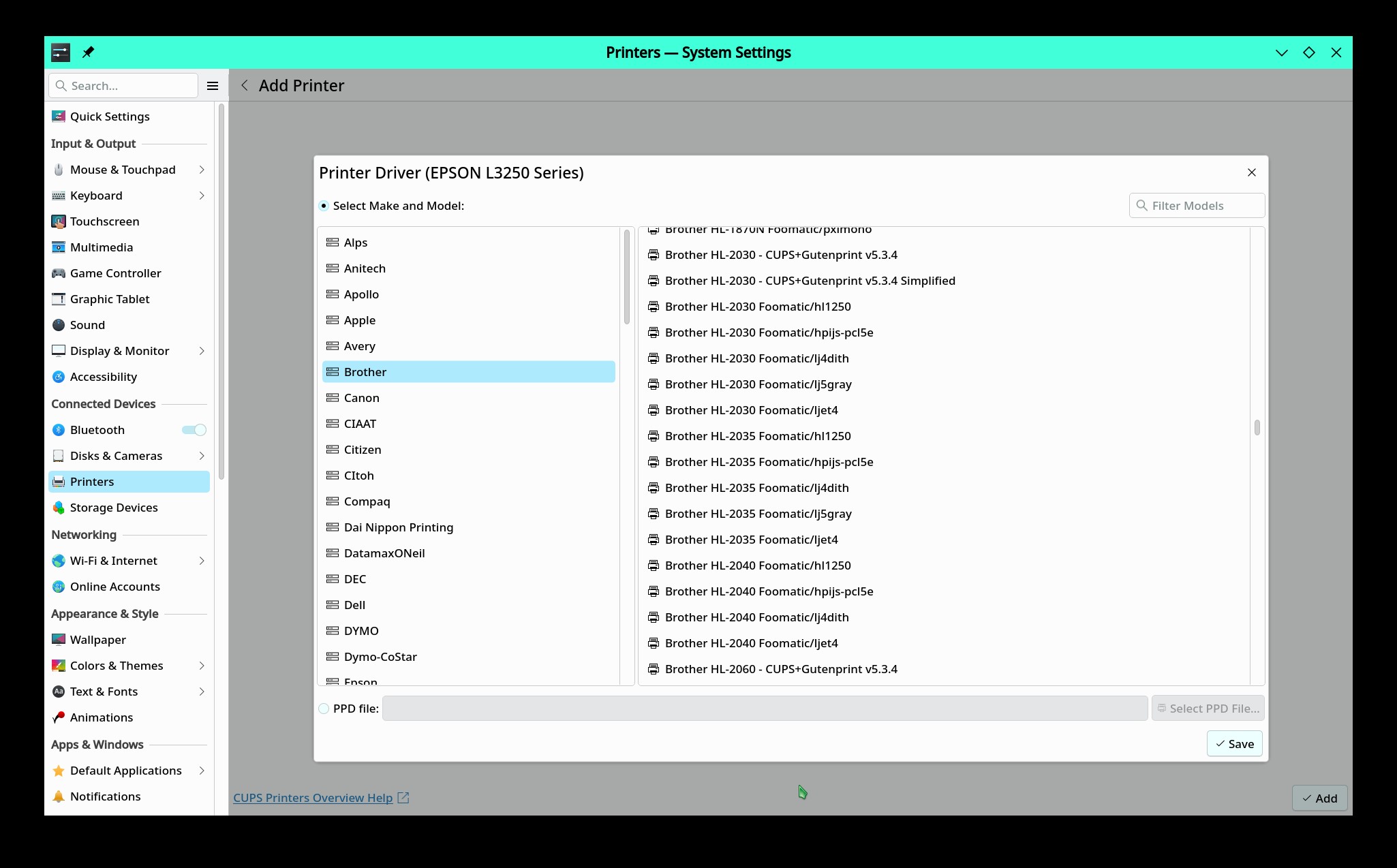Click the Sound speaker icon in the sidebar
Image resolution: width=1397 pixels, height=868 pixels.
[x=59, y=325]
